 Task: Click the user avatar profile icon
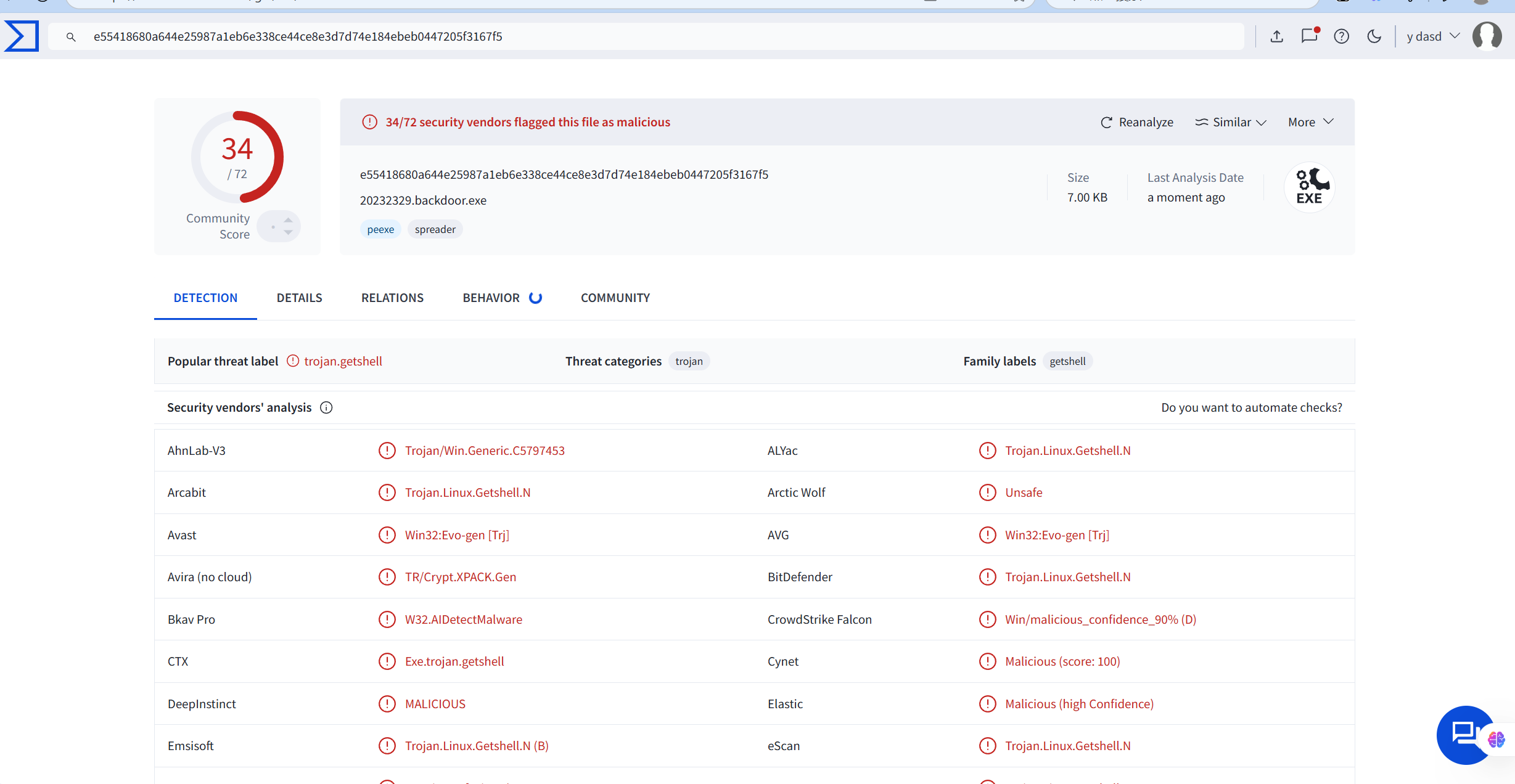(1487, 36)
